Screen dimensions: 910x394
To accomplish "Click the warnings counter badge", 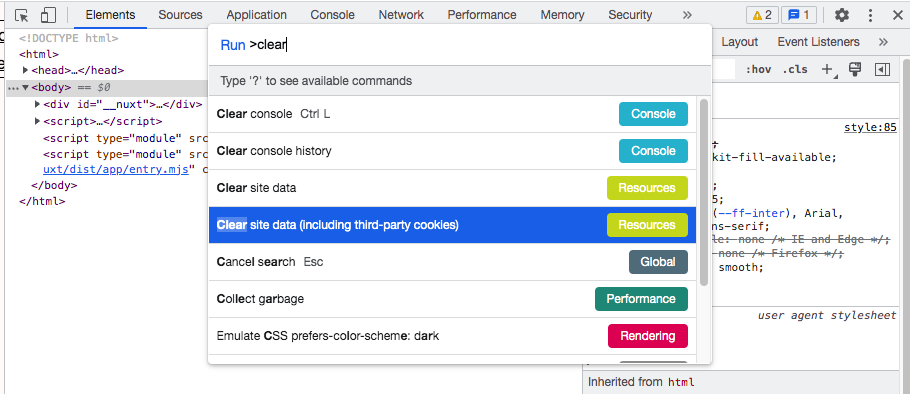I will point(762,15).
